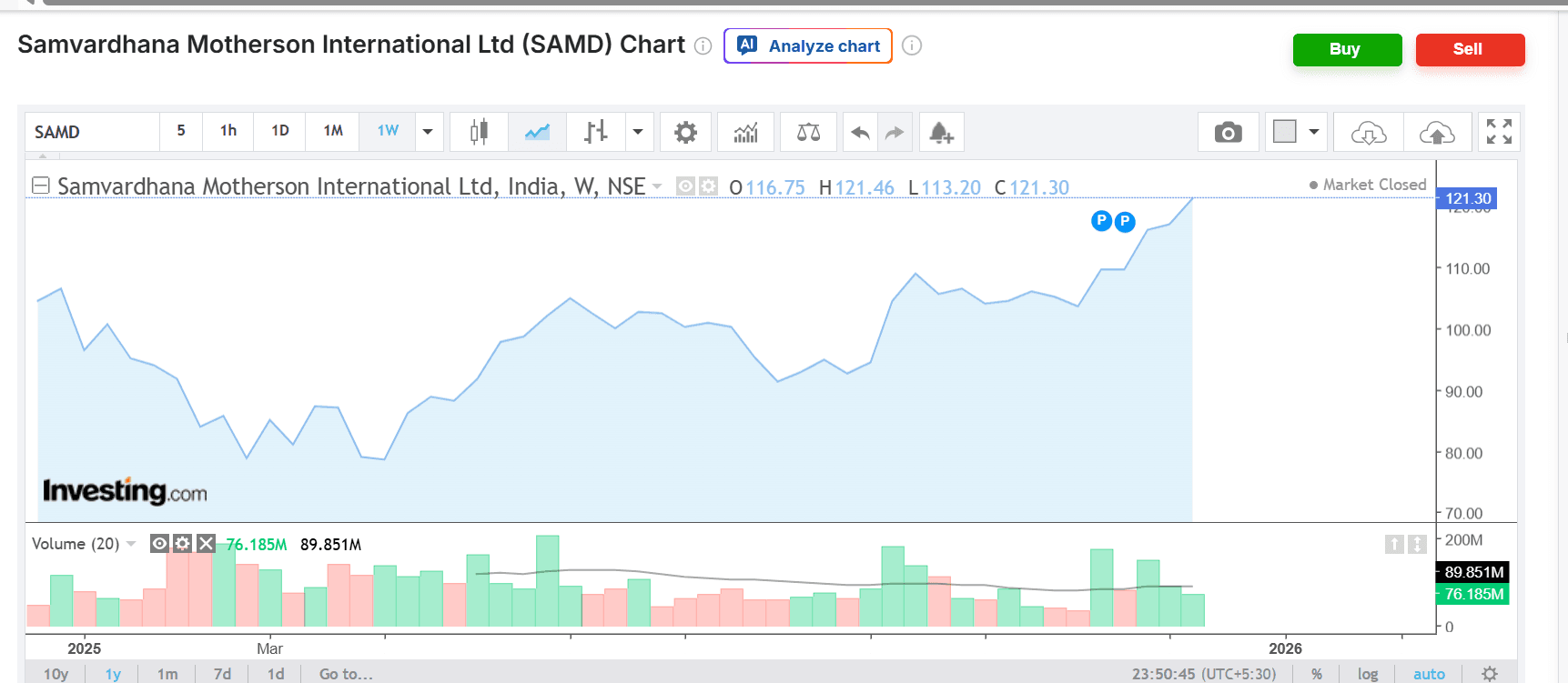Toggle Volume indicator visibility eye

[x=159, y=544]
